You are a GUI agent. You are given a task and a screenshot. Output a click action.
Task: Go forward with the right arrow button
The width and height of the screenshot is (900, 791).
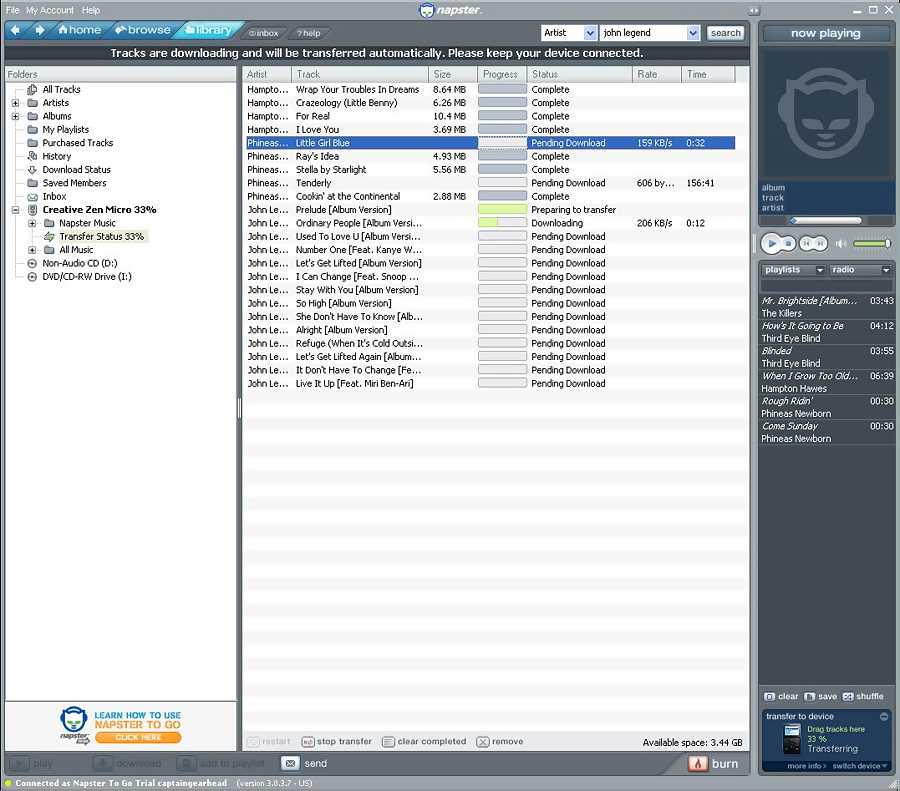[39, 30]
